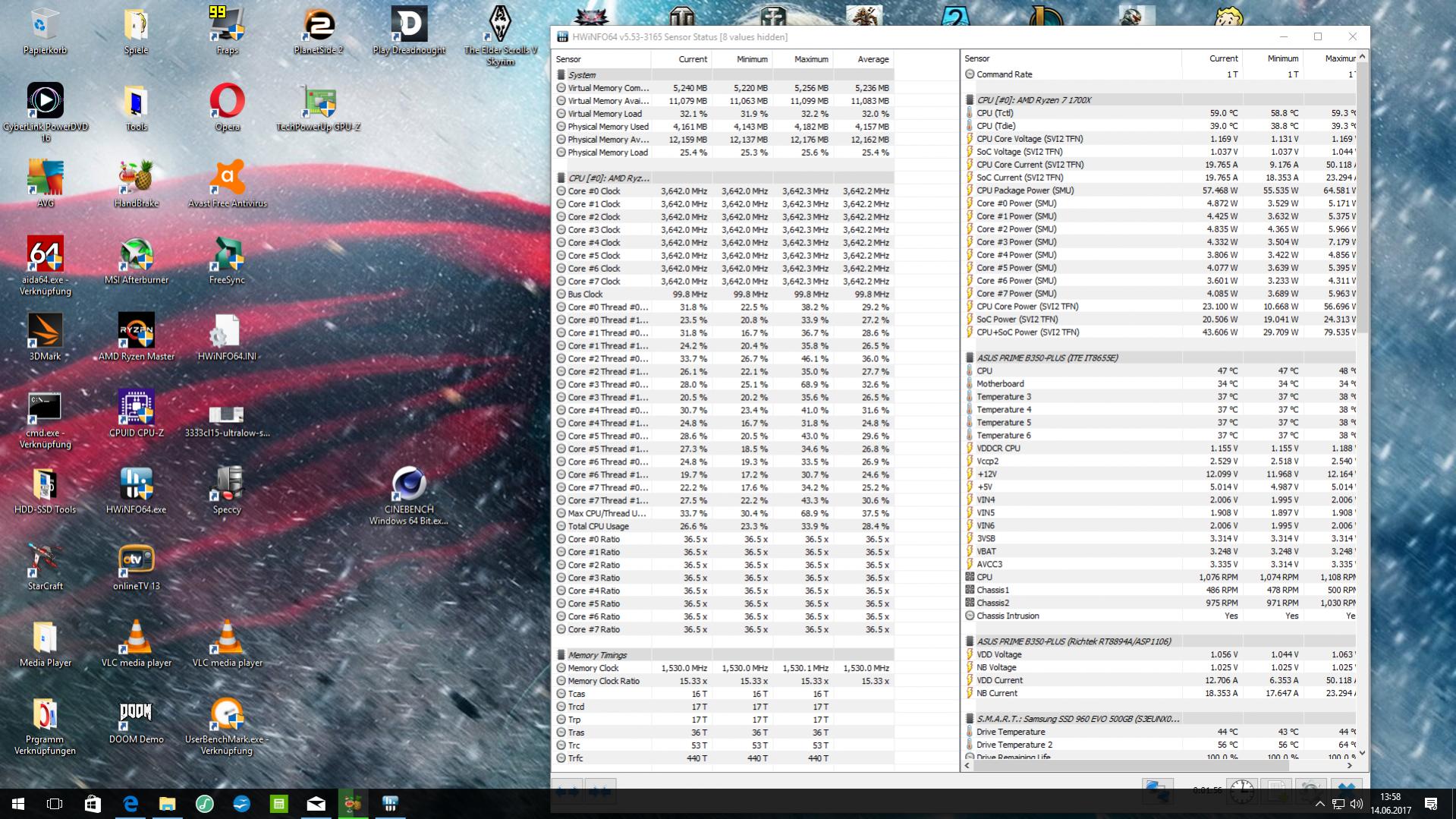The height and width of the screenshot is (819, 1456).
Task: Launch The Elder Scrolls V Skyrim shortcut
Action: [500, 36]
